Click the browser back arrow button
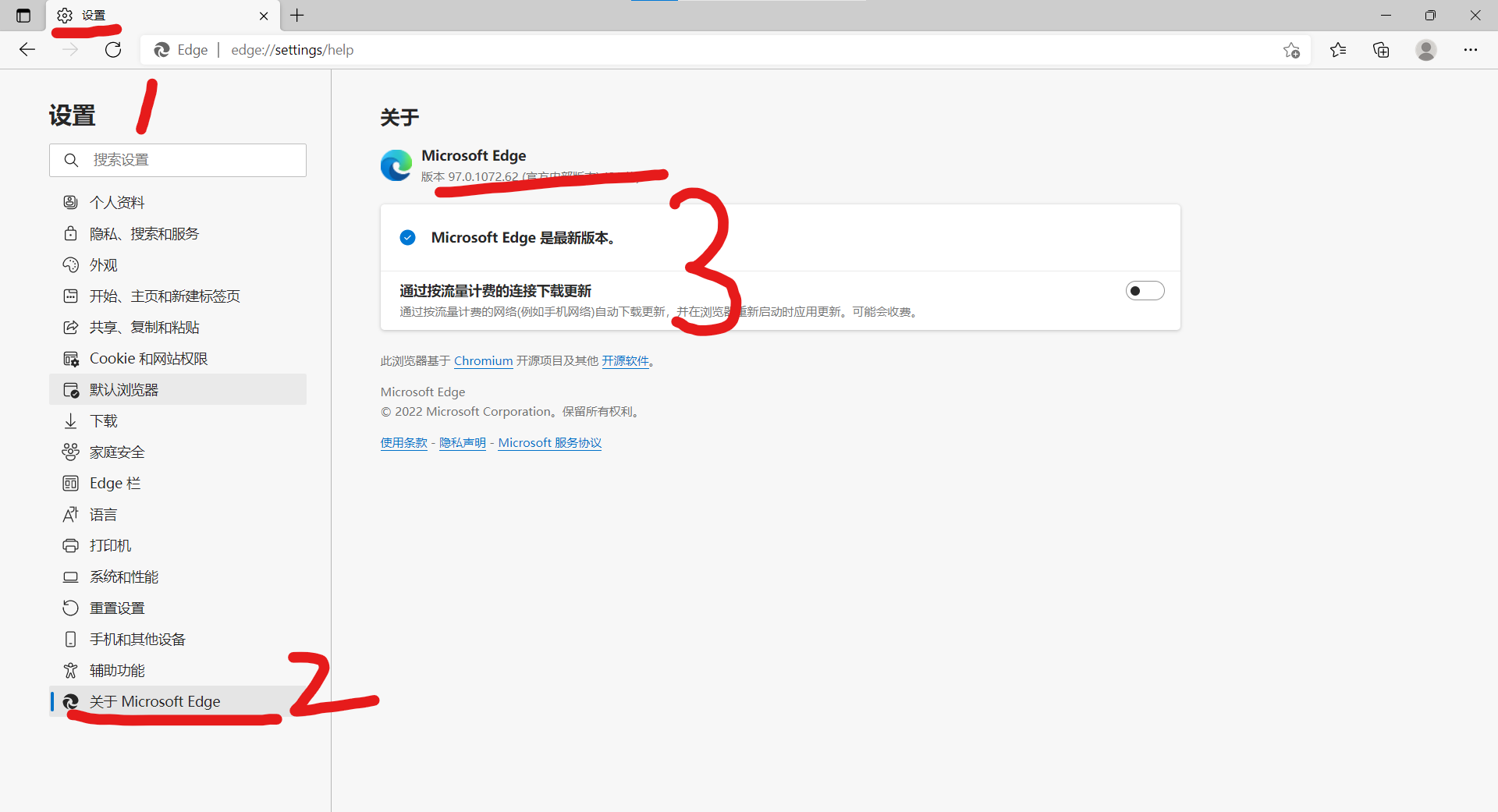 (27, 50)
